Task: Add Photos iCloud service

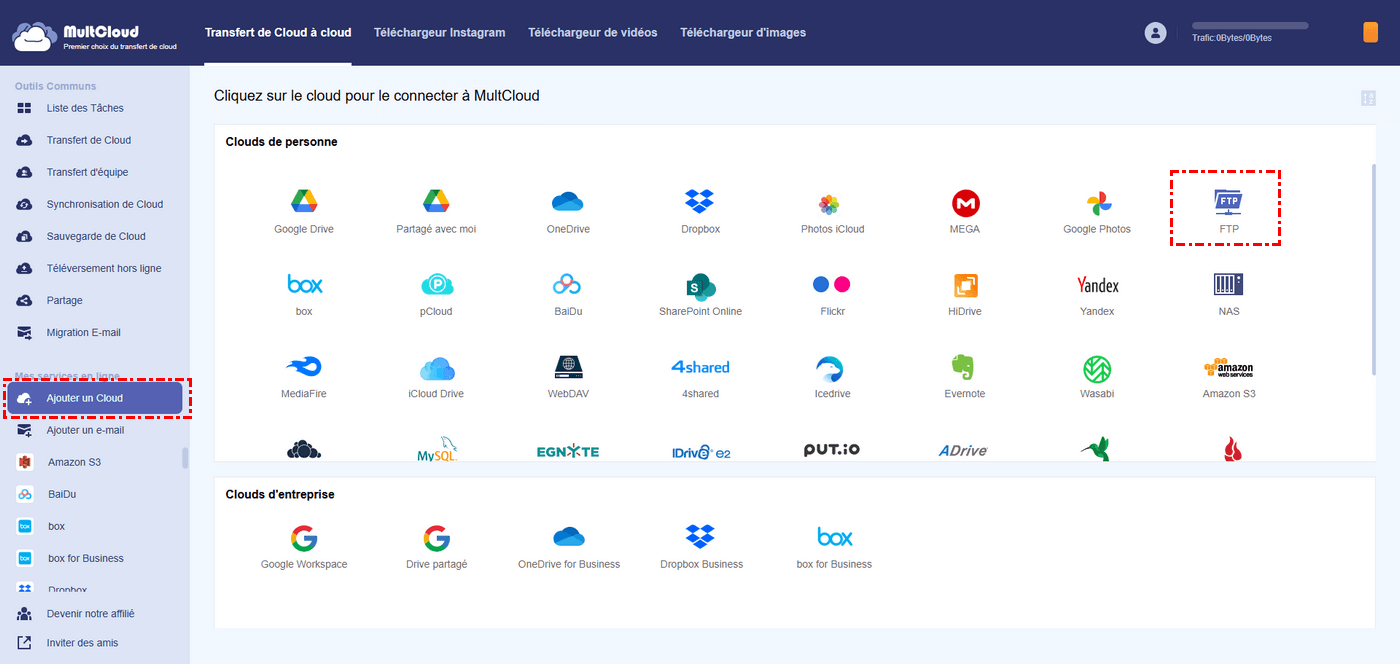Action: pyautogui.click(x=832, y=212)
